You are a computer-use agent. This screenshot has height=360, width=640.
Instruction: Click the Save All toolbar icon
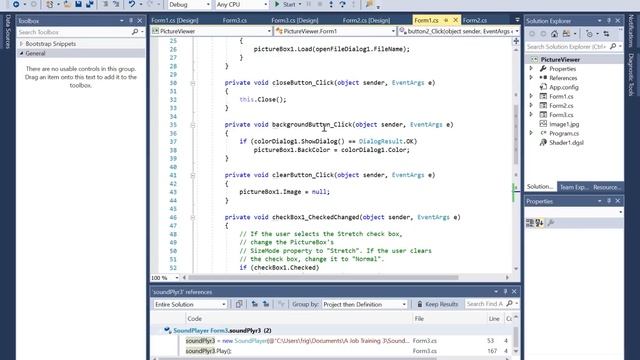pyautogui.click(x=90, y=4)
